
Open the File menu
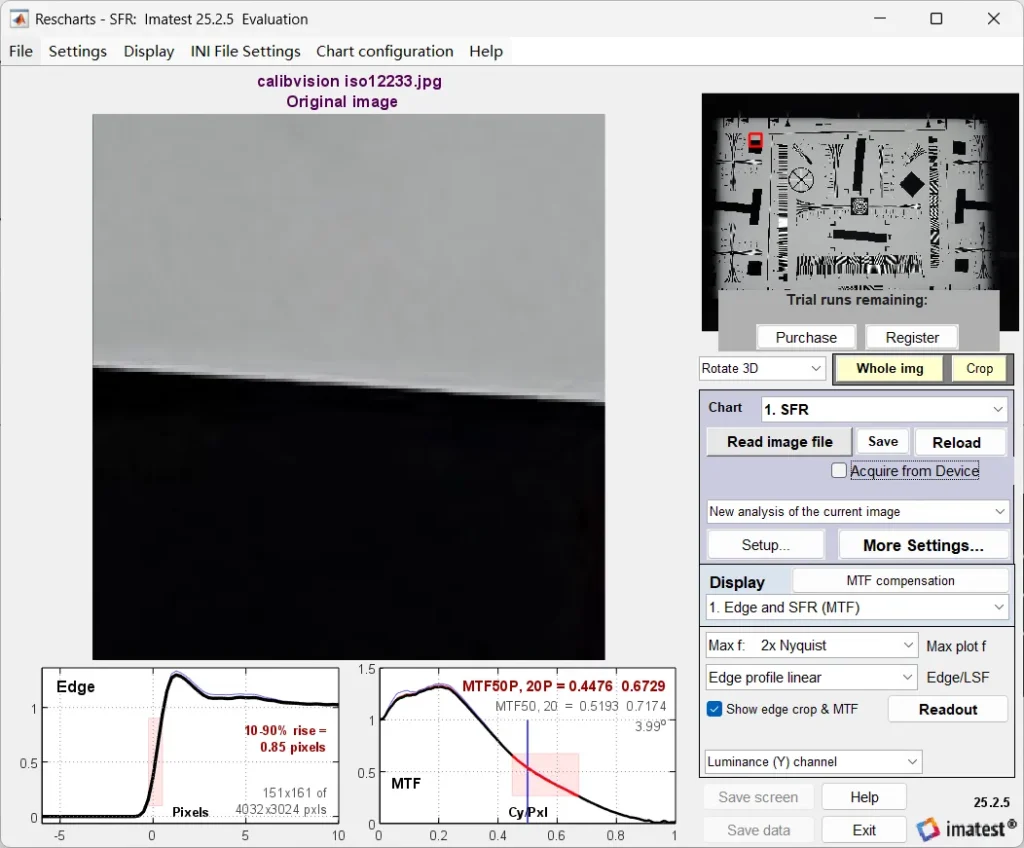tap(21, 51)
